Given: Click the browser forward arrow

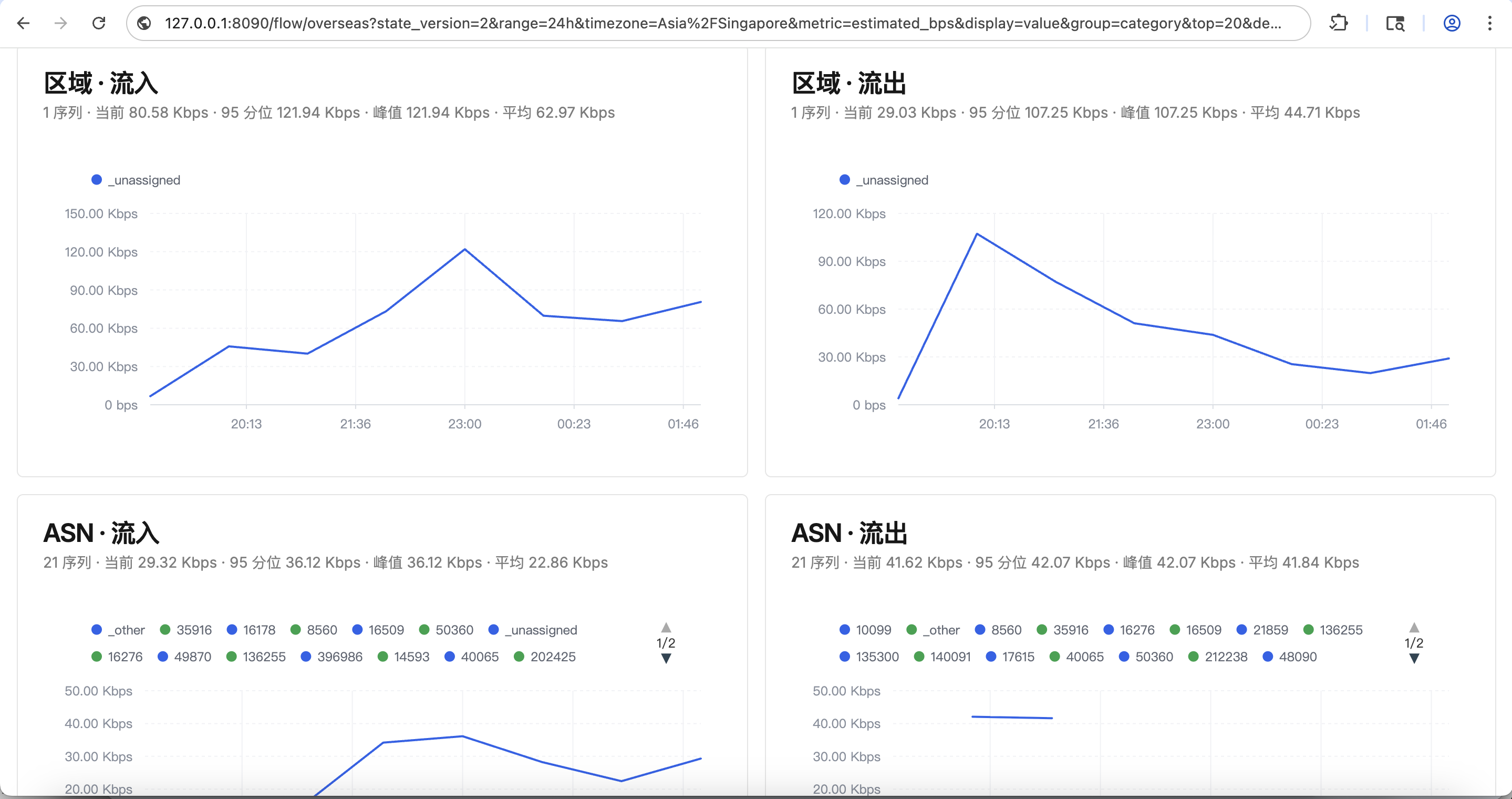Looking at the screenshot, I should [61, 23].
